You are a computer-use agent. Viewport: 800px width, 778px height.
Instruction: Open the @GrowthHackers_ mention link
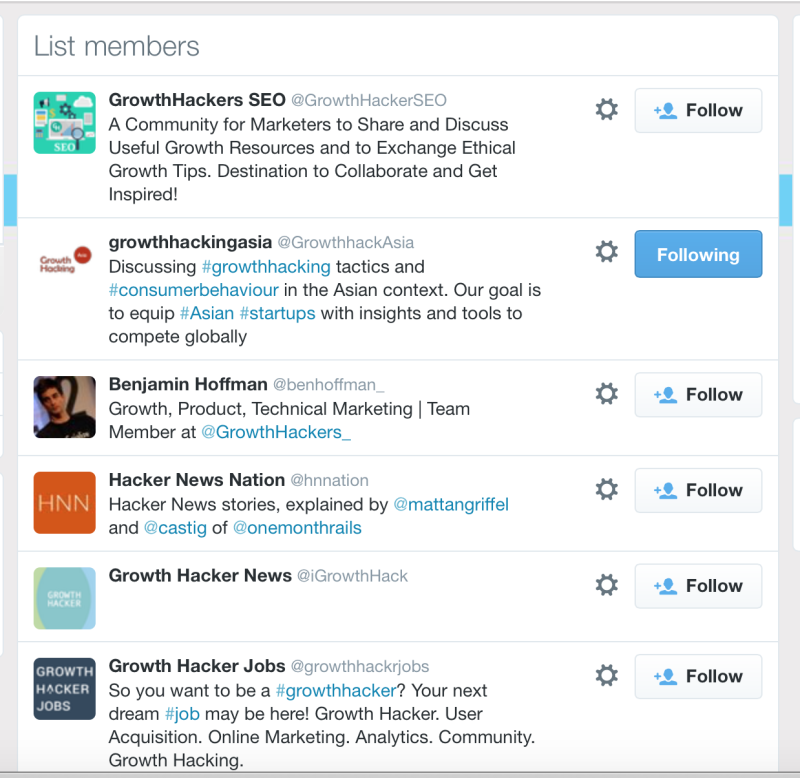(276, 432)
